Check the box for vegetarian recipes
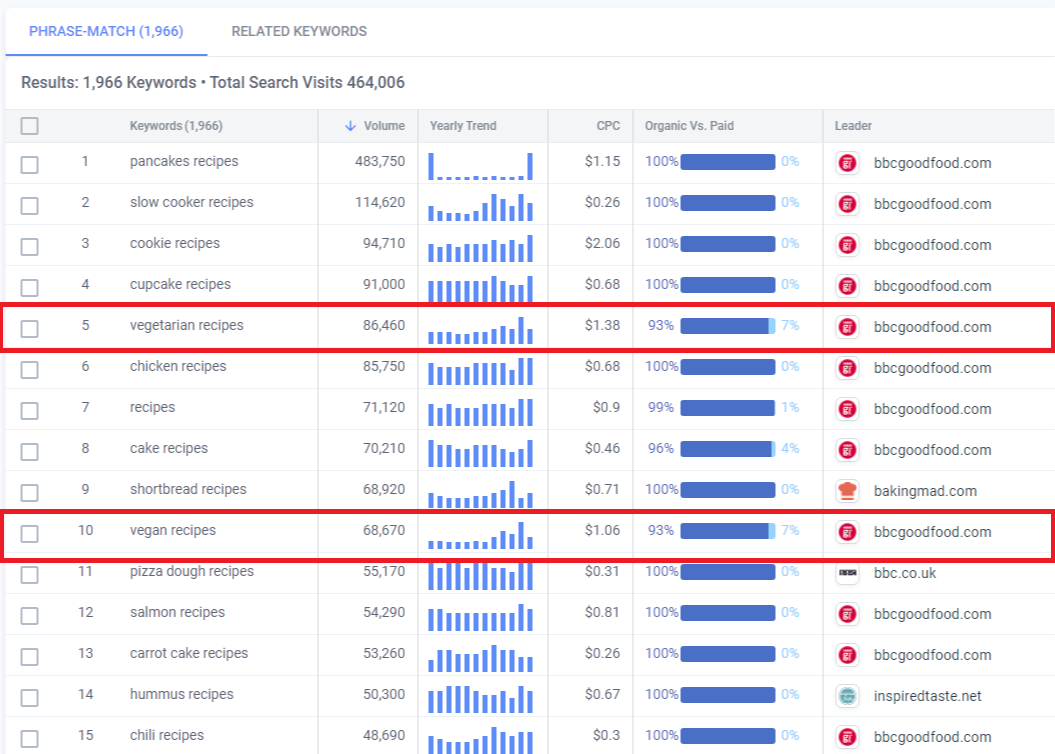This screenshot has height=754, width=1055. click(x=30, y=328)
